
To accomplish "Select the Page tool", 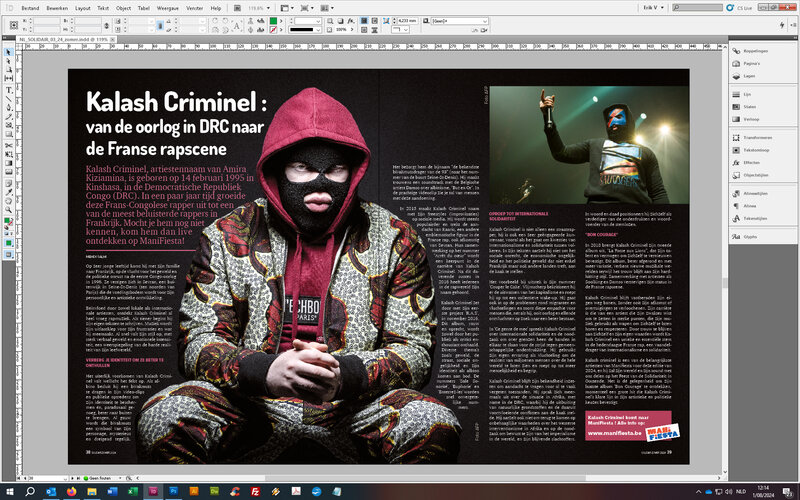I will click(9, 69).
